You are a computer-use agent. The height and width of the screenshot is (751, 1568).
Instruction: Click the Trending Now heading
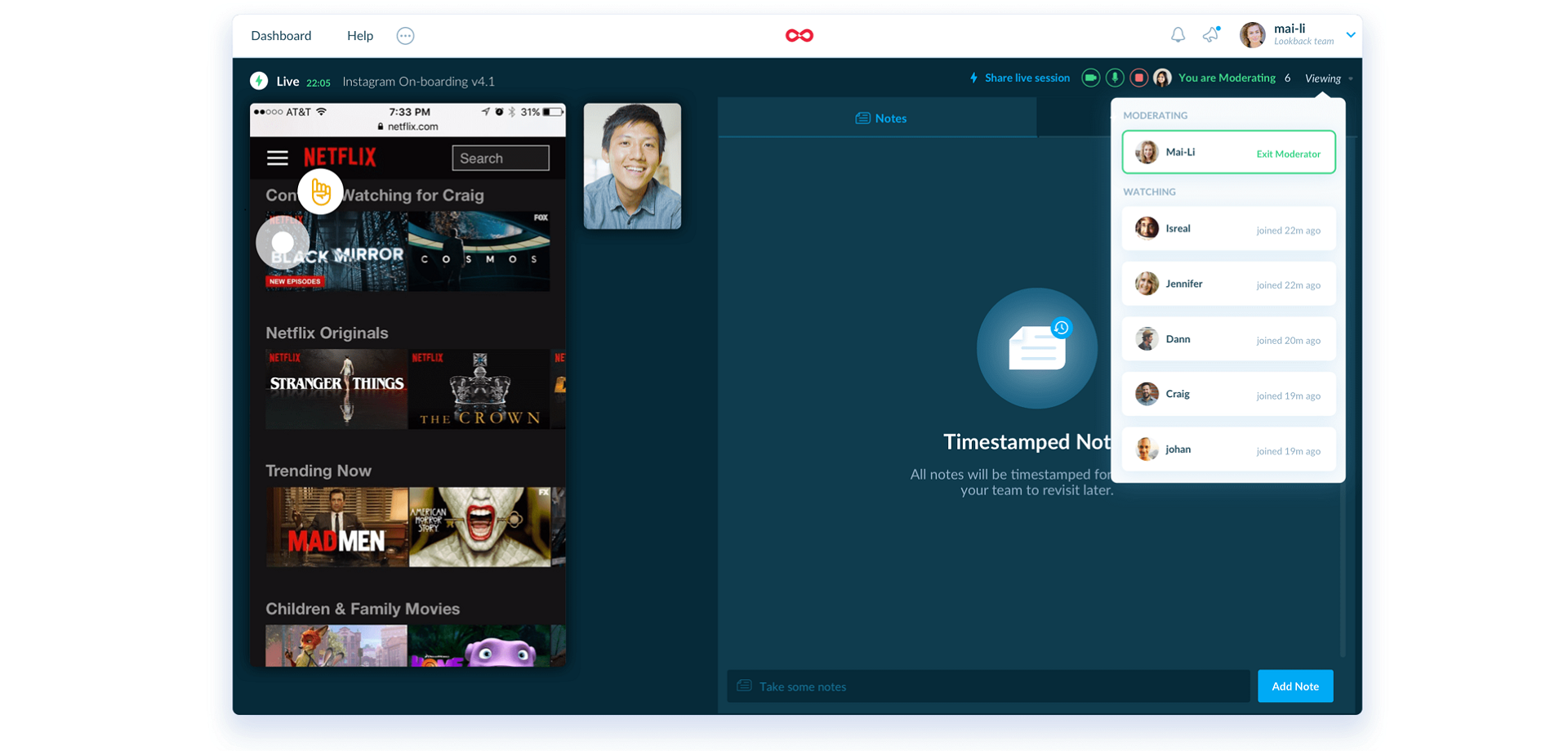tap(318, 471)
